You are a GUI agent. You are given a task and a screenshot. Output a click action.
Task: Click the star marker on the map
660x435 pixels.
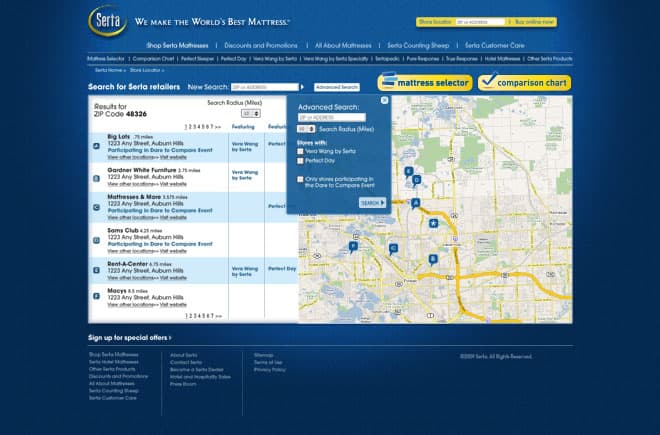point(434,223)
